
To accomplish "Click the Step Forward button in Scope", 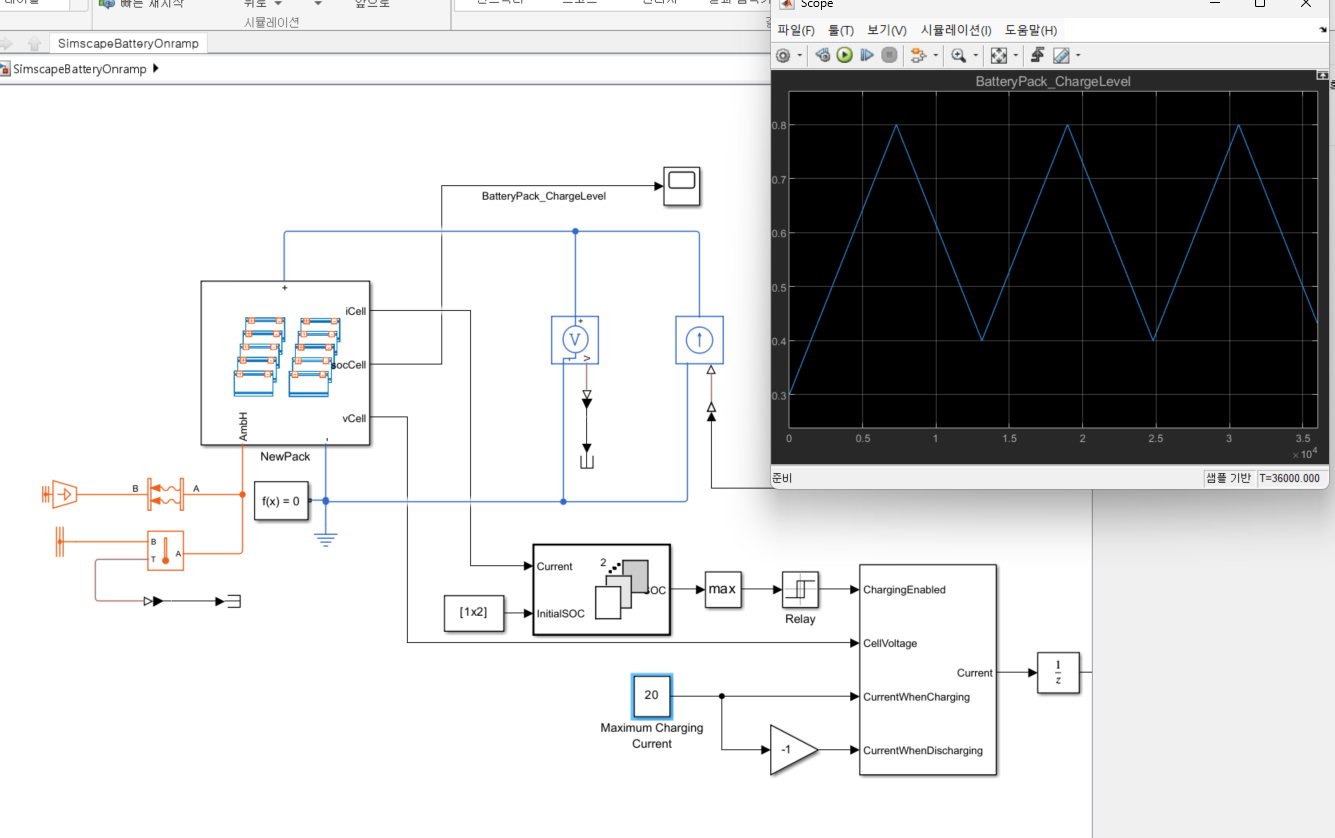I will (867, 55).
